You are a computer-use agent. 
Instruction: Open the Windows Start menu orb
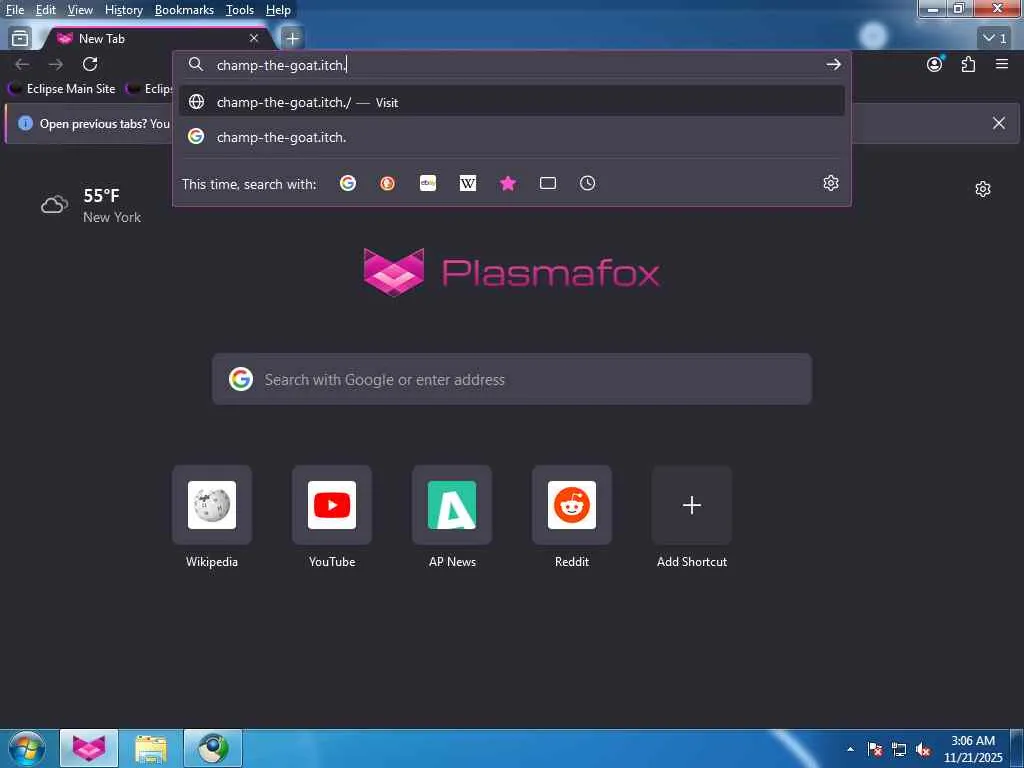click(26, 748)
